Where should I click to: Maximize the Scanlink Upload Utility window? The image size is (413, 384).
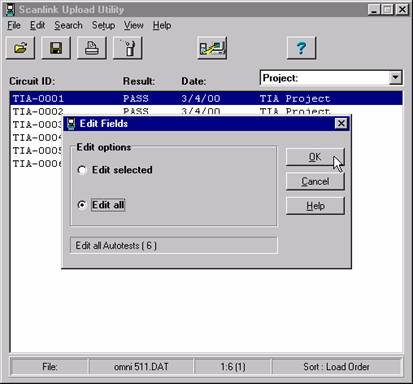coord(387,9)
